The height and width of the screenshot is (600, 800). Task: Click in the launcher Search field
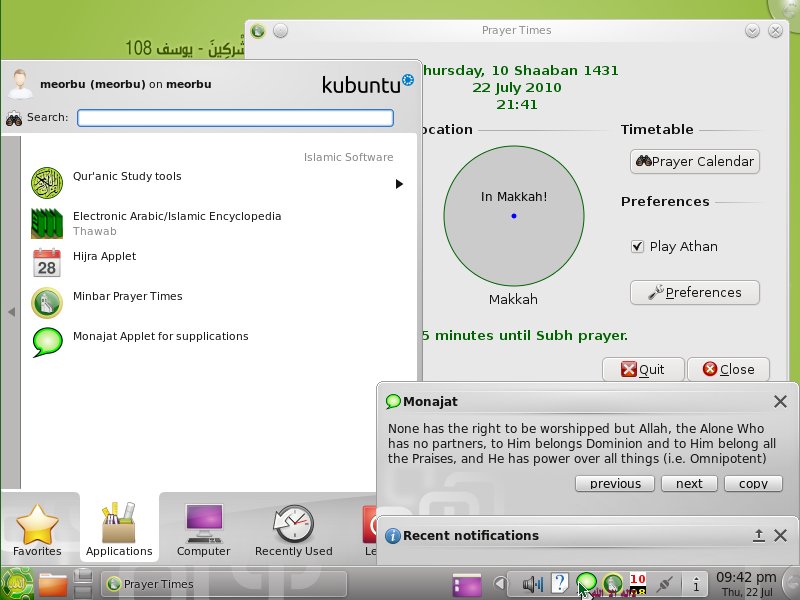point(235,117)
